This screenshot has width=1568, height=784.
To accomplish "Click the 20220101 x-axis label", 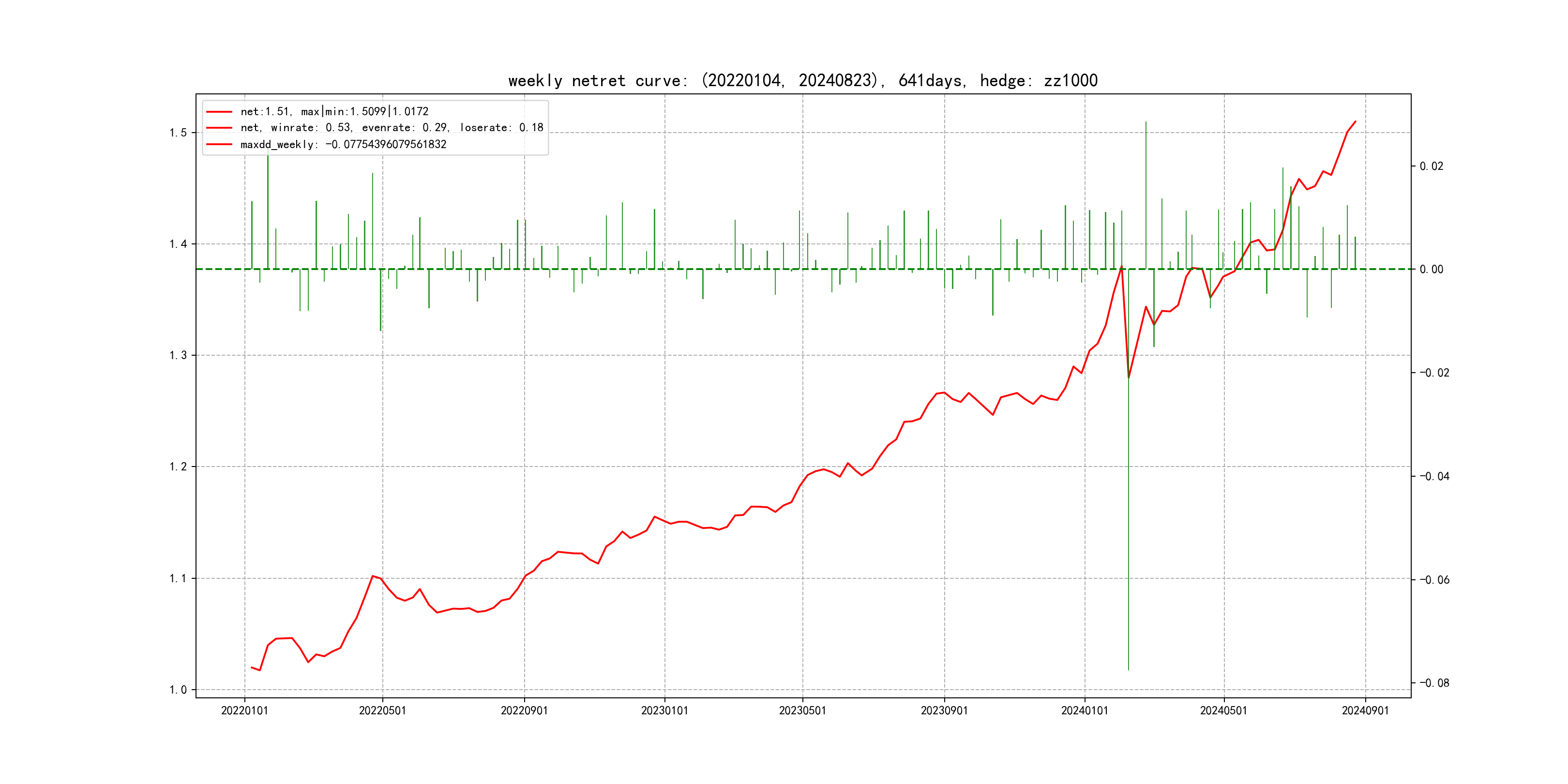I will tap(245, 710).
